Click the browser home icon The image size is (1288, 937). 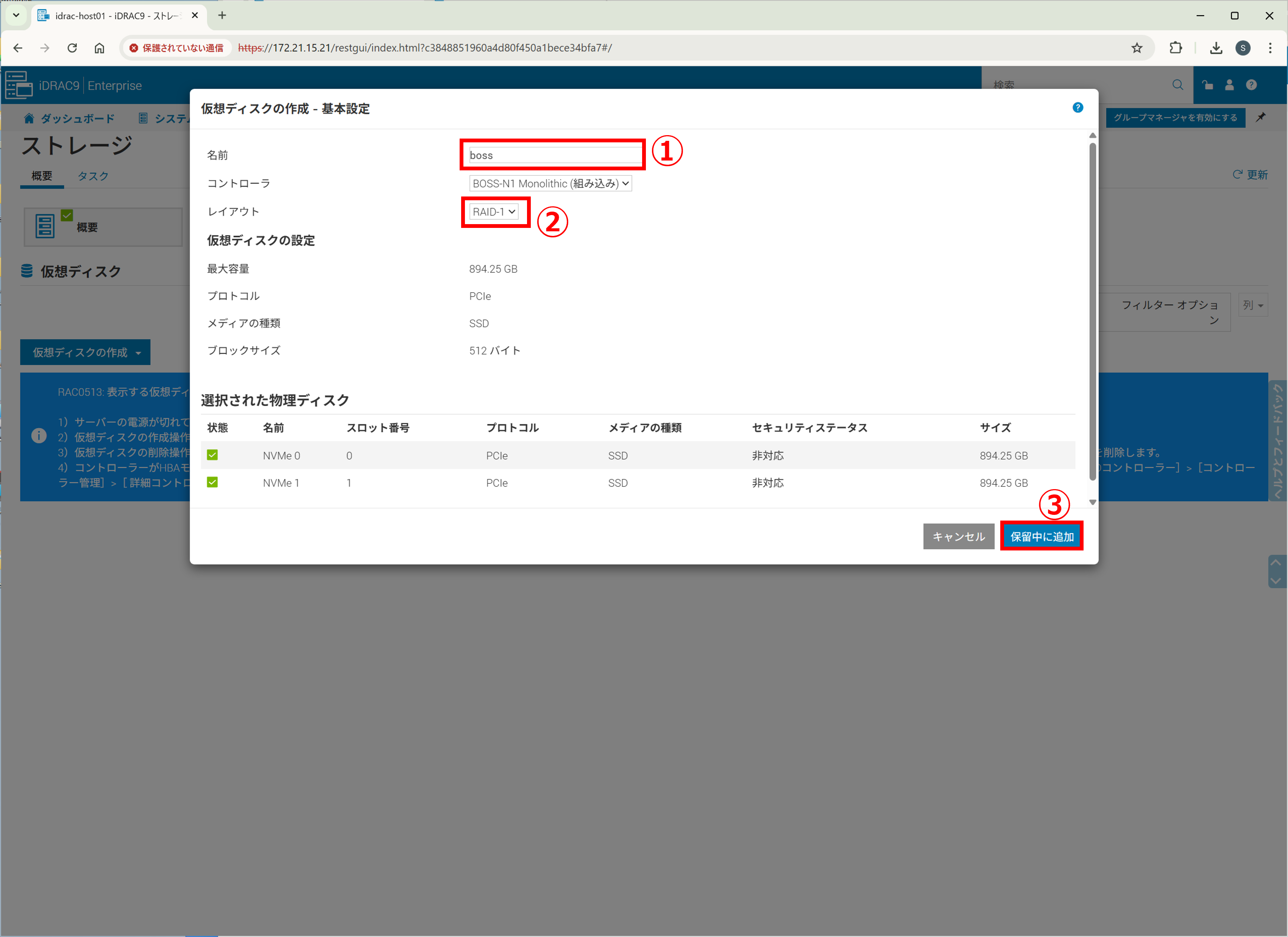pos(99,48)
